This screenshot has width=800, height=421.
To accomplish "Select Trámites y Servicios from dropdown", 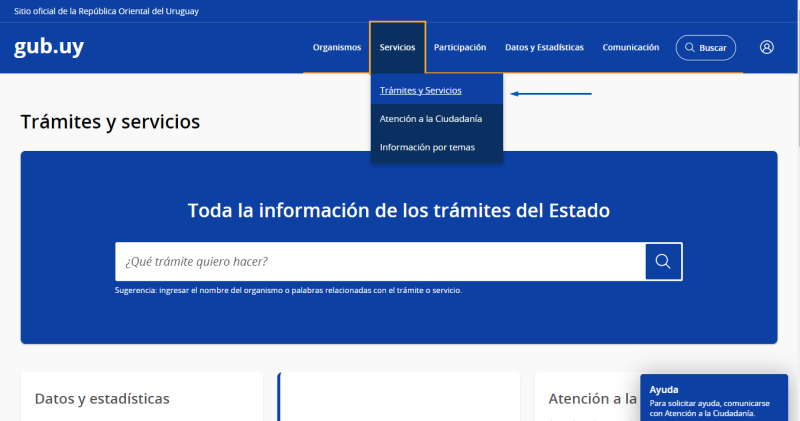I will [x=420, y=90].
